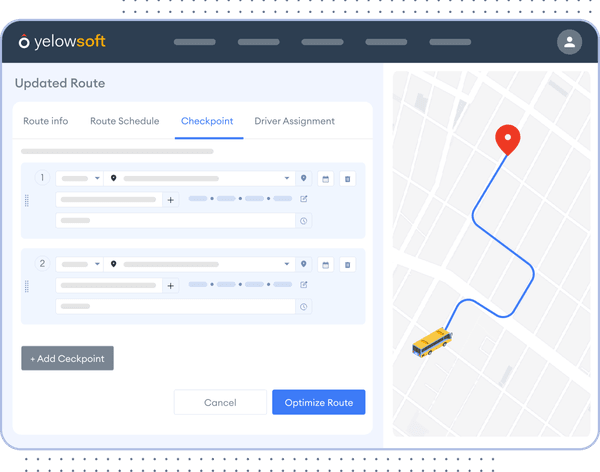Click the Updated Route heading
Screen dimensions: 600x472
[x=60, y=83]
